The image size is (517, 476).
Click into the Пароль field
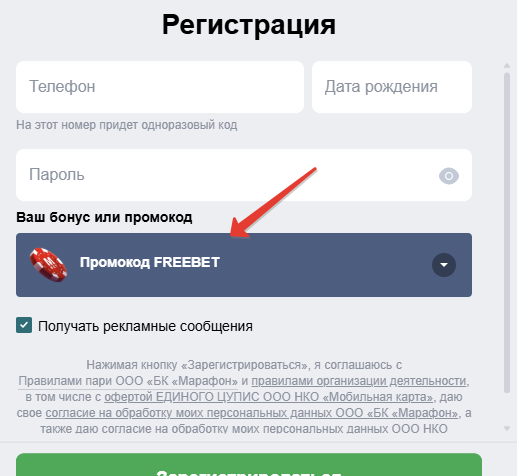(244, 175)
